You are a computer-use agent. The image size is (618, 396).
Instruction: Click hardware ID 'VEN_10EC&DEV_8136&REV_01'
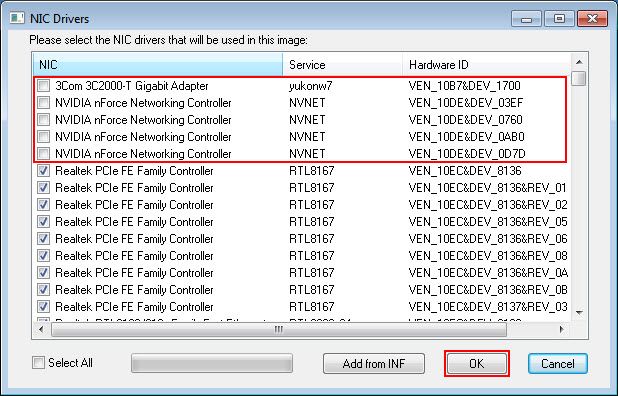[x=488, y=188]
